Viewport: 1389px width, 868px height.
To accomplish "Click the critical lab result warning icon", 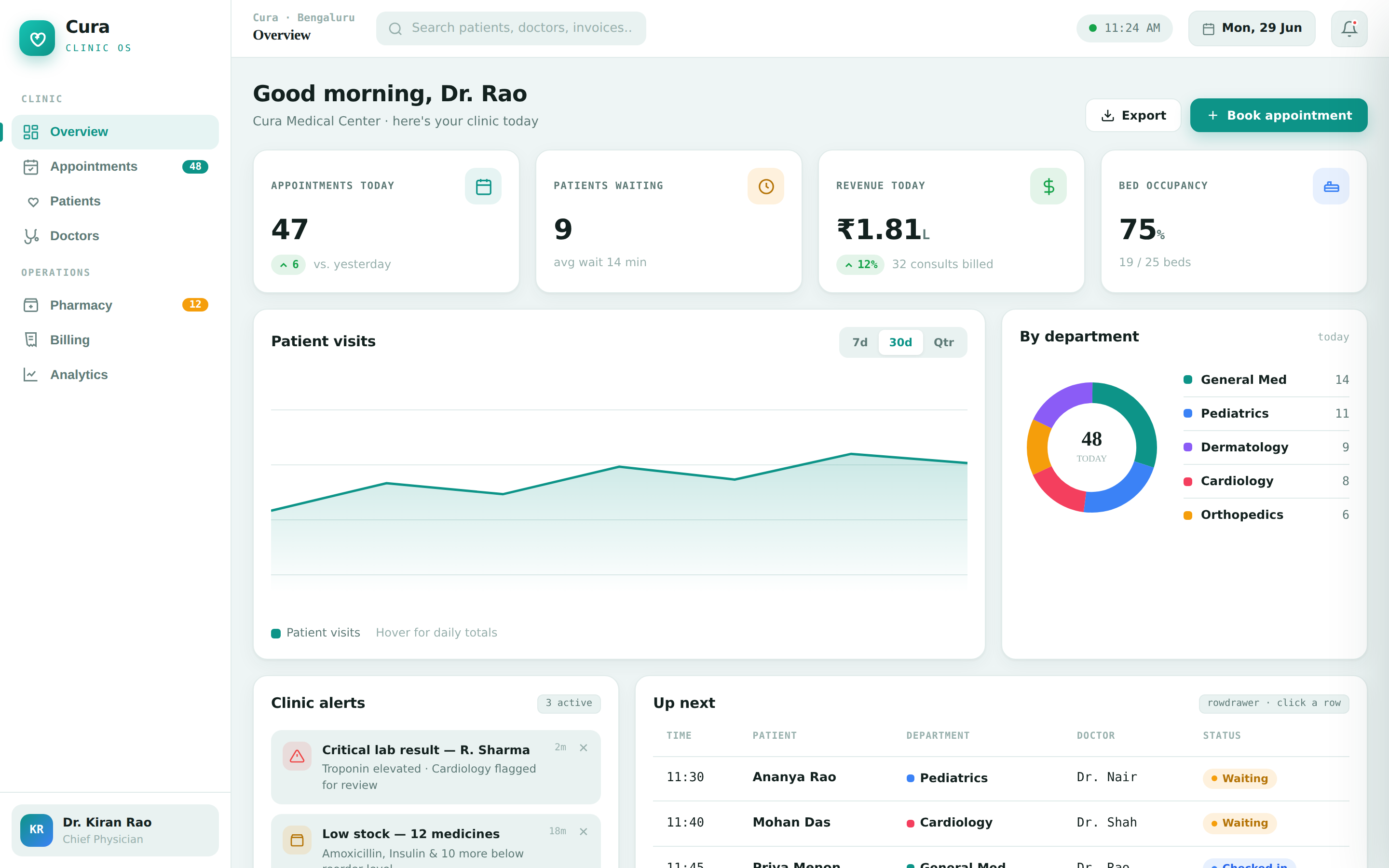I will 297,756.
